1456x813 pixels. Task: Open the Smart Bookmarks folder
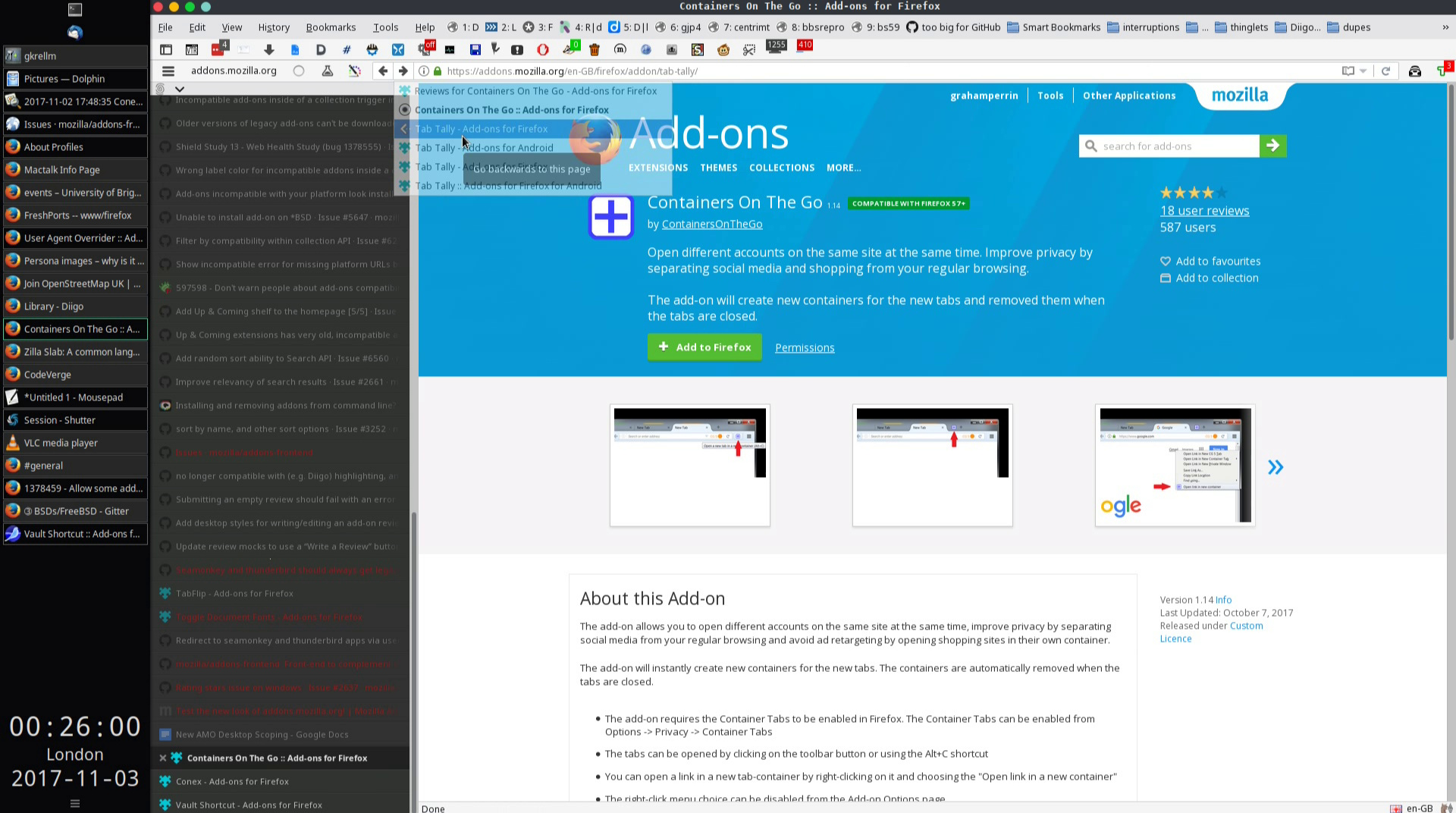pyautogui.click(x=1053, y=27)
